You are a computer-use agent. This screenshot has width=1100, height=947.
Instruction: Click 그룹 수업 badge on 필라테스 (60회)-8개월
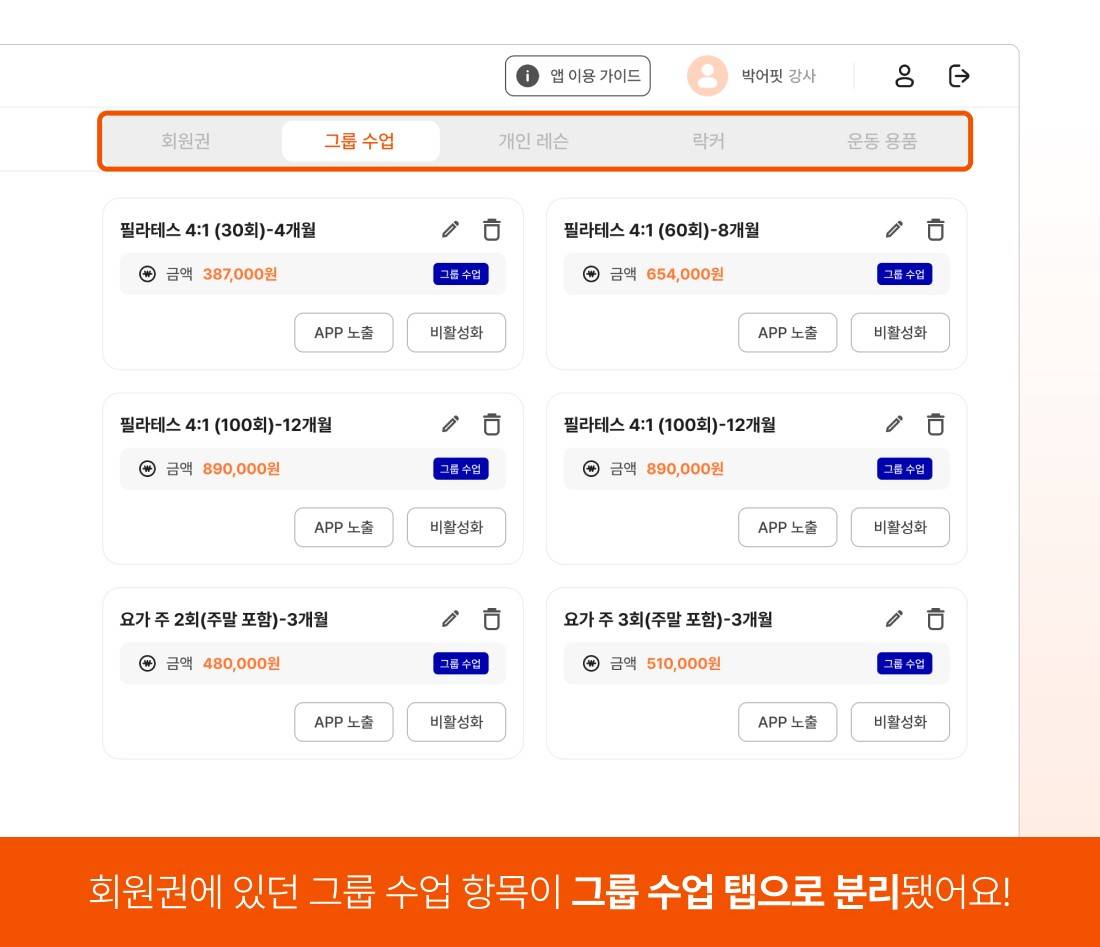pos(905,274)
